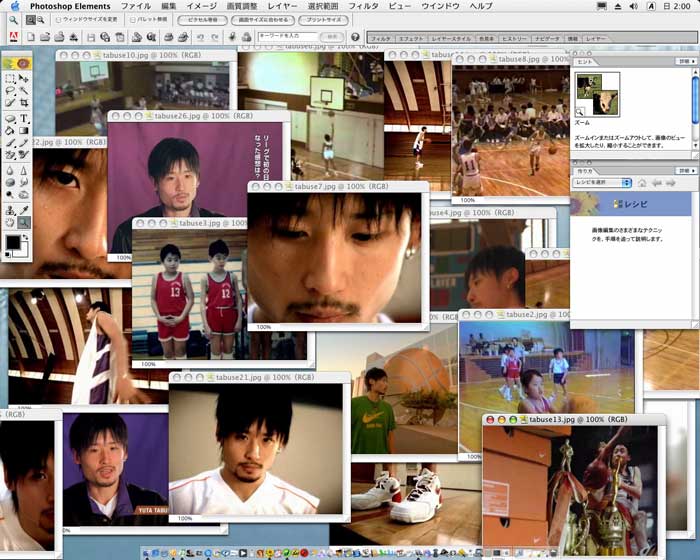Viewport: 700px width, 560px height.
Task: Click the Actual Pixels button
Action: coord(202,20)
